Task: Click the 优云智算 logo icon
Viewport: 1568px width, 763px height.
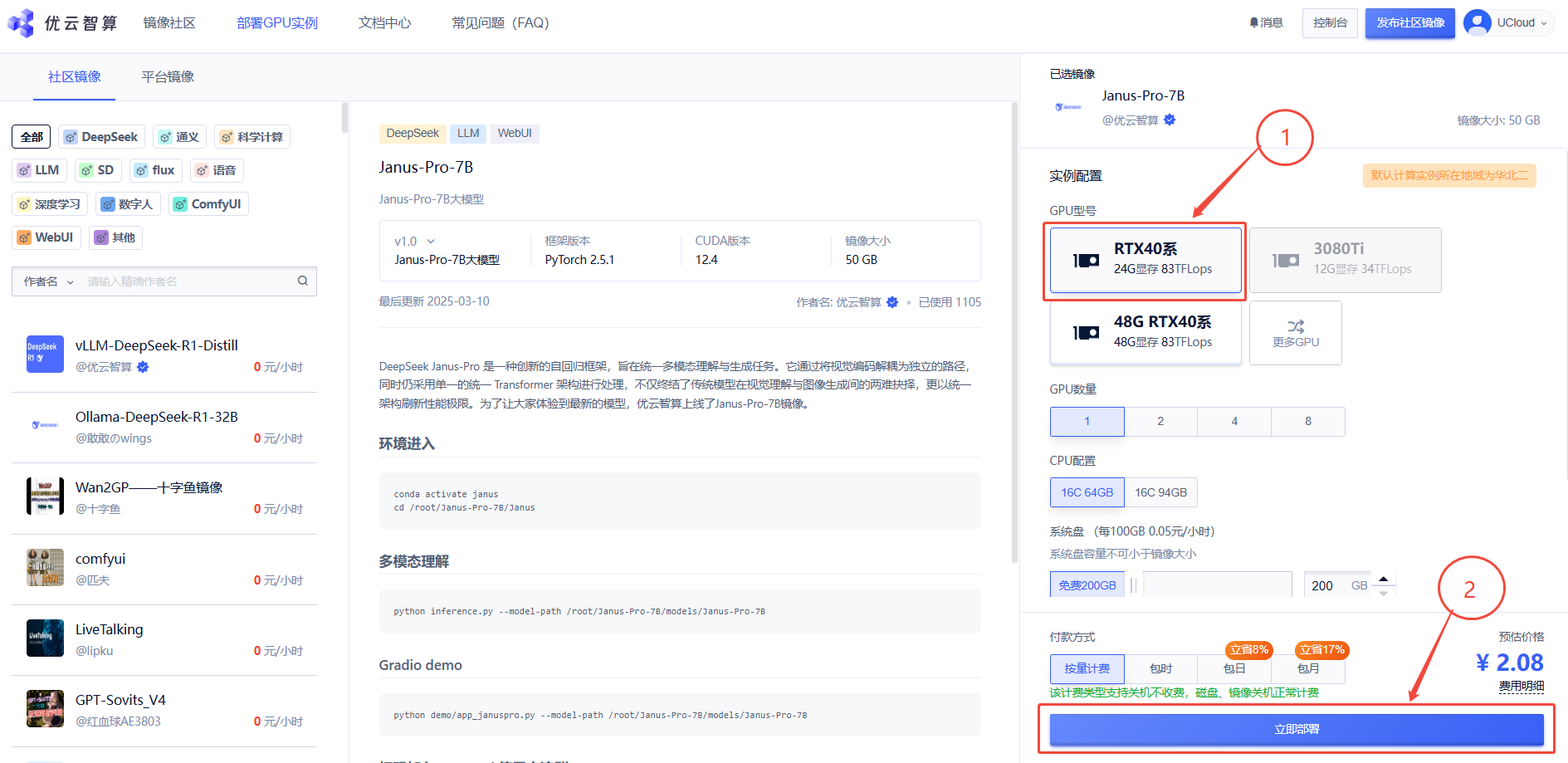Action: coord(22,23)
